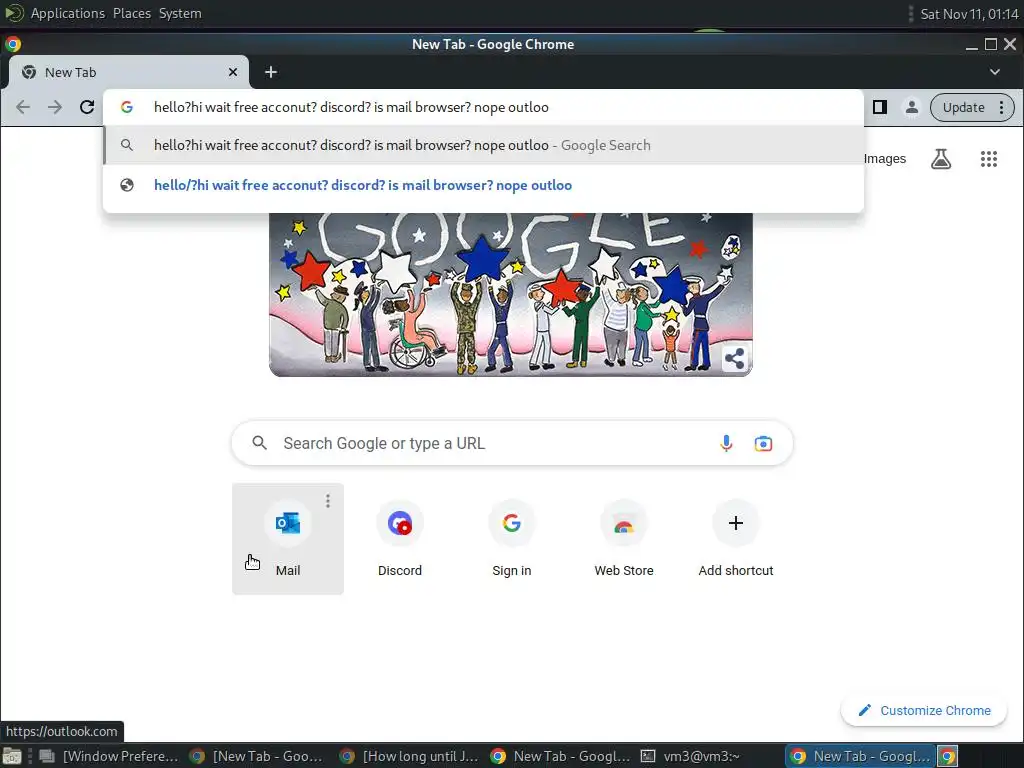This screenshot has height=768, width=1024.
Task: Reload the current page
Action: tap(87, 107)
